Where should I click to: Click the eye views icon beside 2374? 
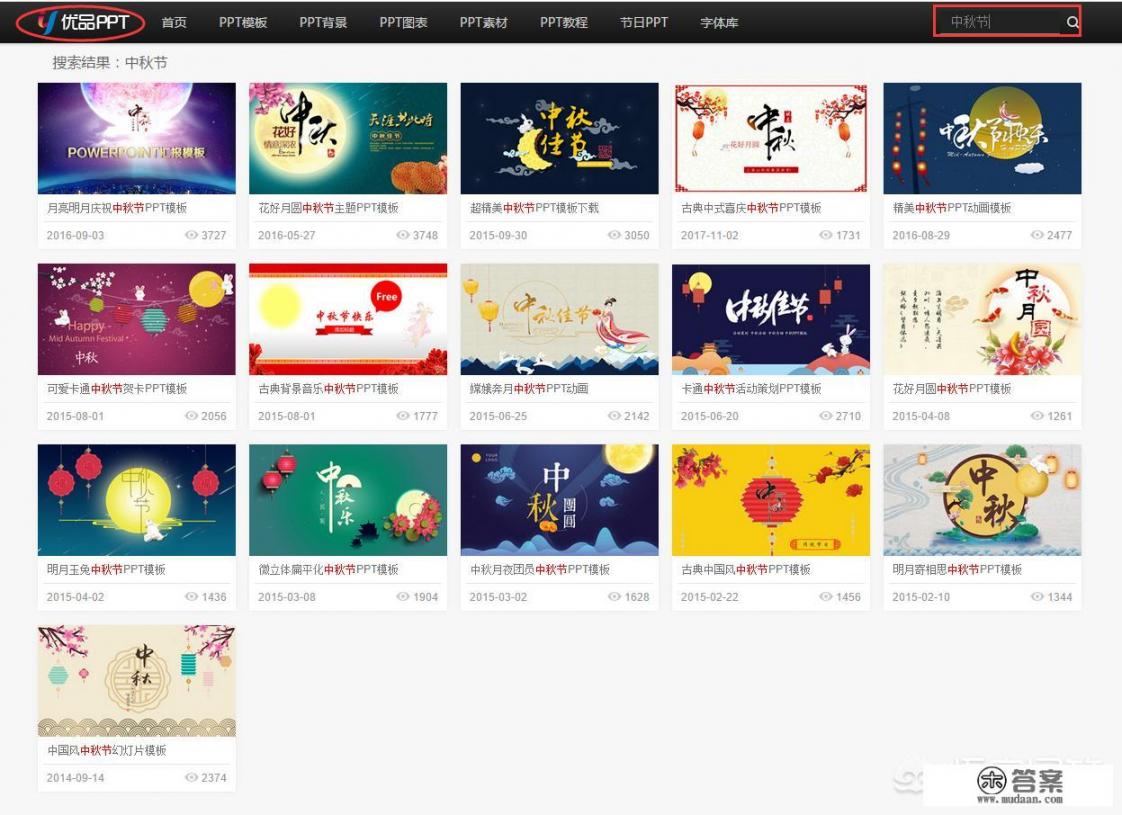point(192,778)
